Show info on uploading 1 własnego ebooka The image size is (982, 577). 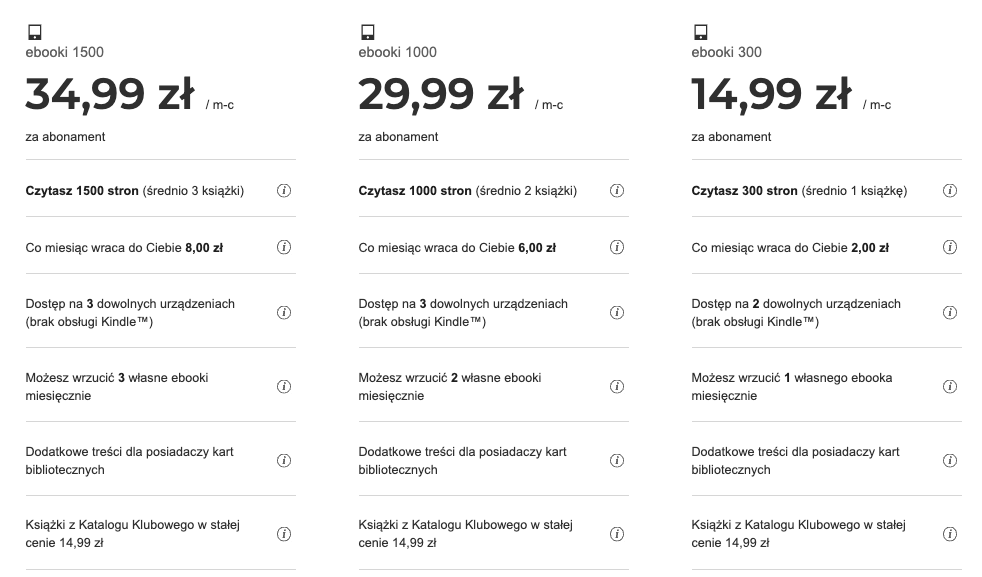[x=950, y=386]
